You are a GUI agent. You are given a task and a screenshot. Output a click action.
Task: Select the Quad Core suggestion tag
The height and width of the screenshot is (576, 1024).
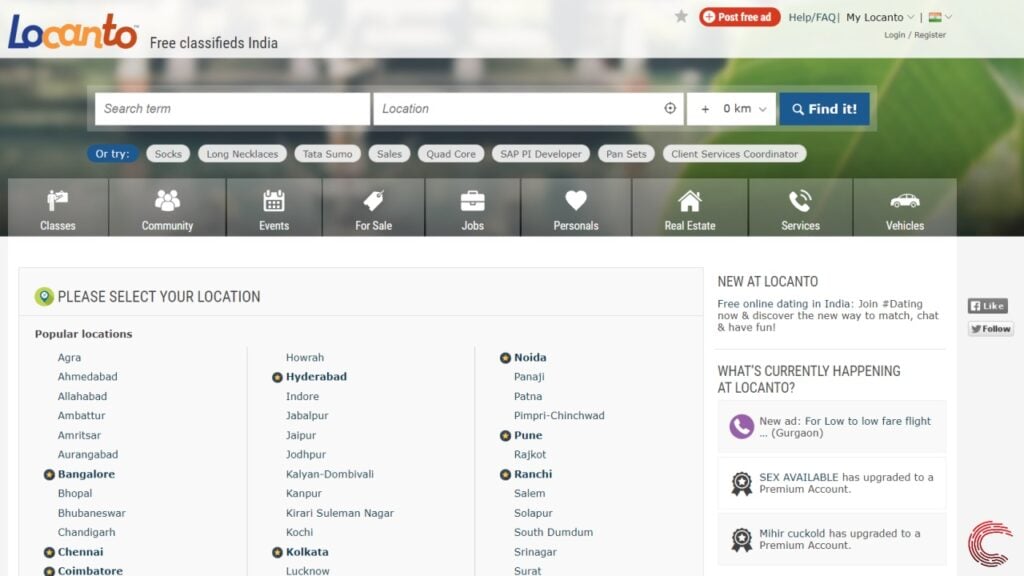(451, 154)
